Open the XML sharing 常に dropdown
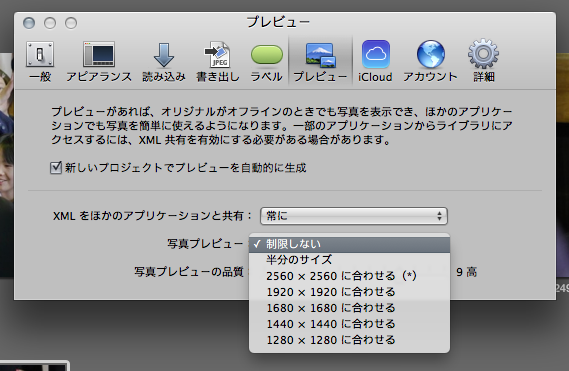The height and width of the screenshot is (371, 569). pos(353,216)
